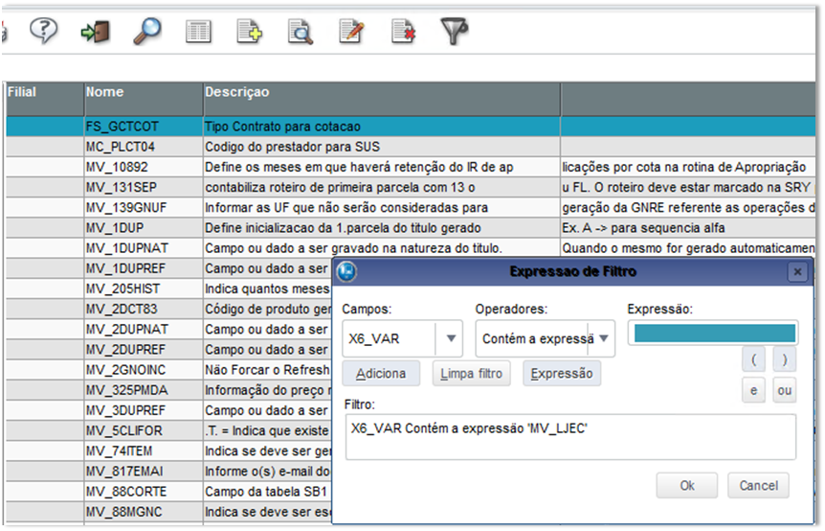825x531 pixels.
Task: Click the Filtro expression text area
Action: (x=568, y=437)
